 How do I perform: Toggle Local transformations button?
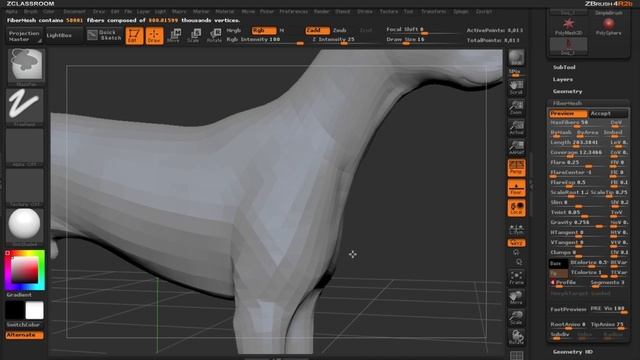(516, 208)
